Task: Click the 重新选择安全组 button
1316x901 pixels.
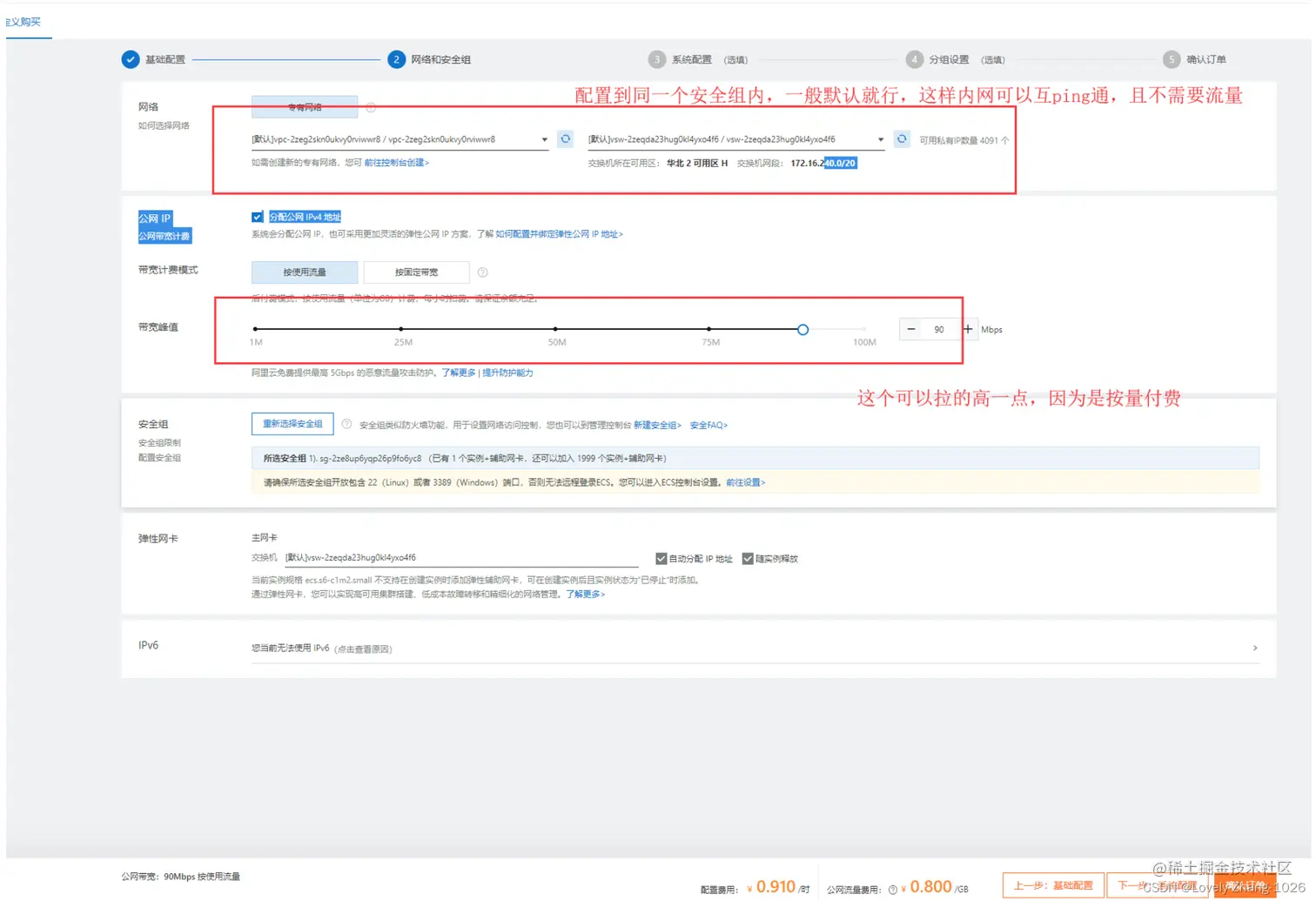Action: (292, 424)
